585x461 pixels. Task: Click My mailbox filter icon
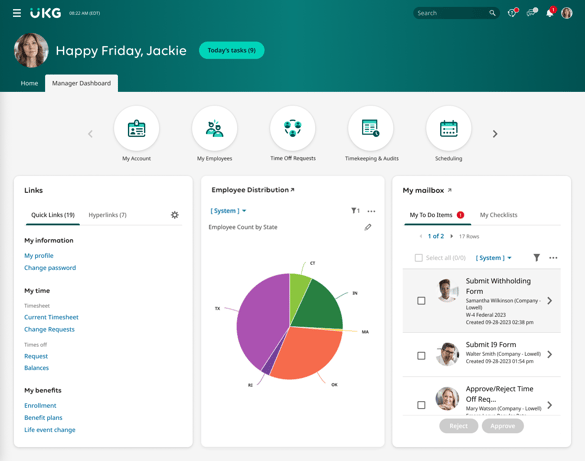click(x=536, y=258)
